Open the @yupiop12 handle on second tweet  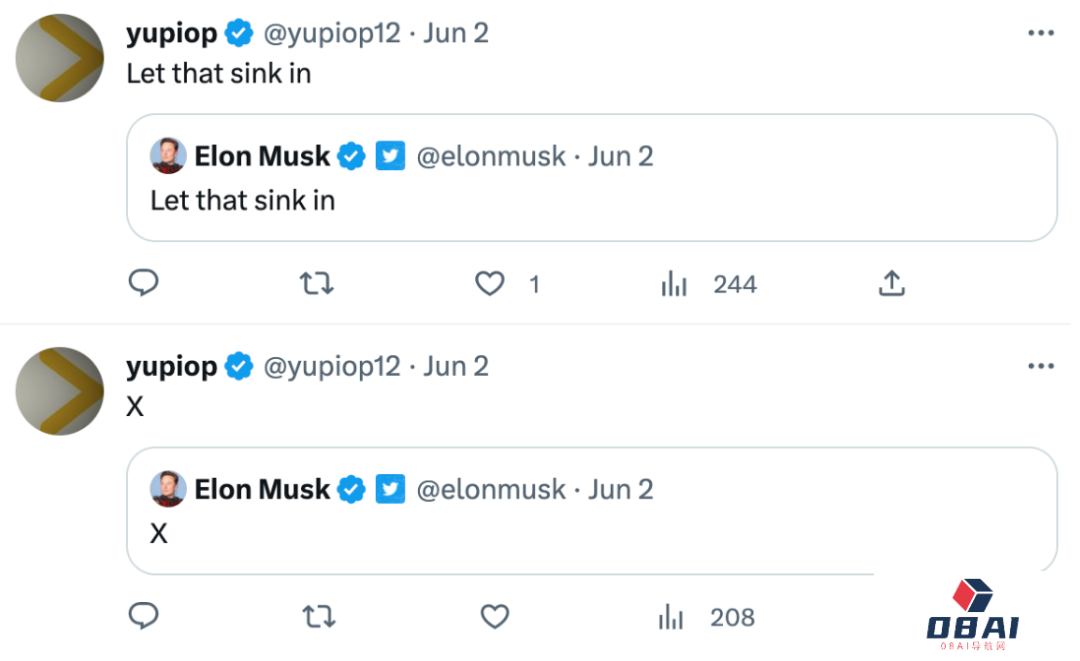click(x=331, y=366)
